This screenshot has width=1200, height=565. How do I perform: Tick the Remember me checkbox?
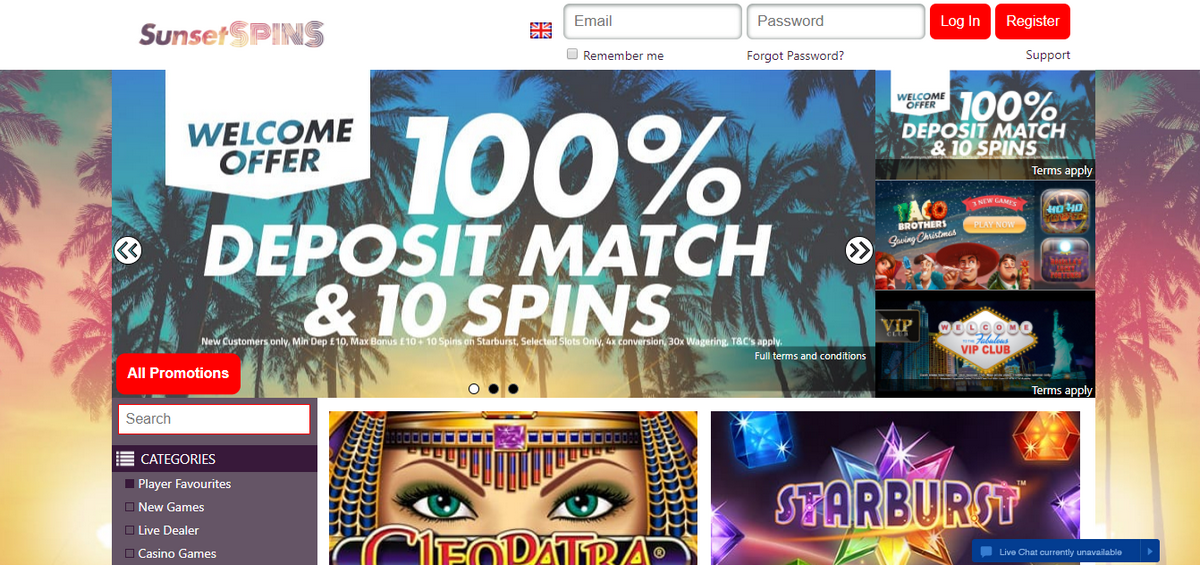[x=573, y=54]
